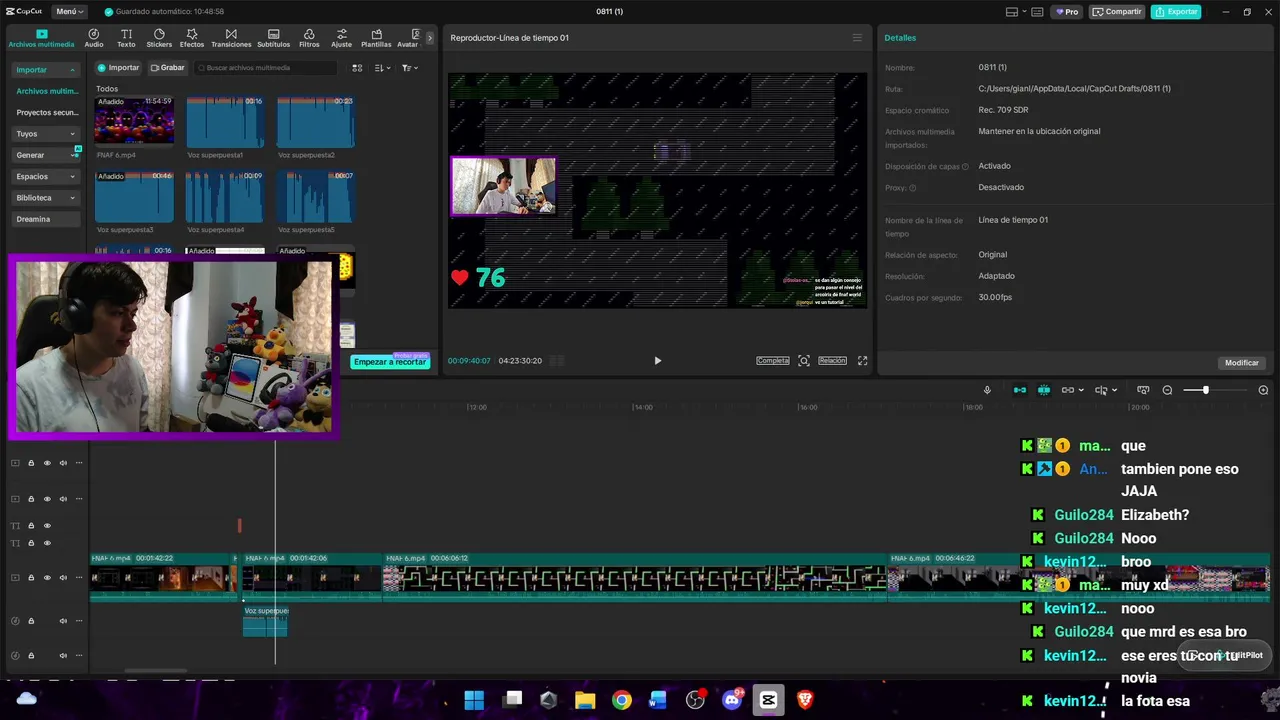Open the Texto tab
The width and height of the screenshot is (1280, 720).
pos(126,38)
